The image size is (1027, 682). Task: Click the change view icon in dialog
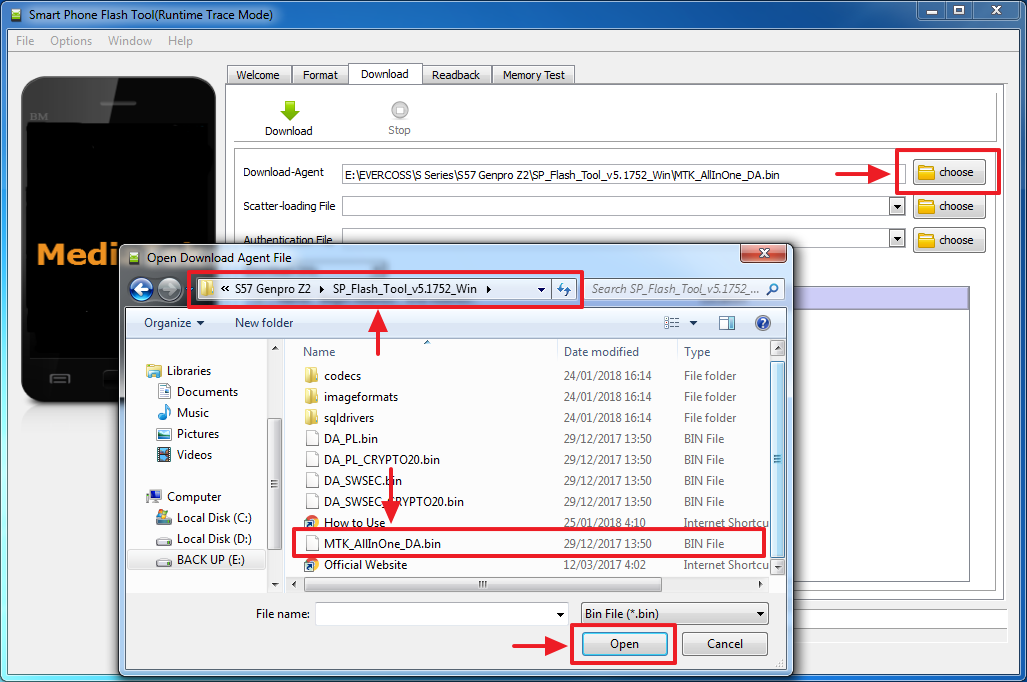[671, 323]
